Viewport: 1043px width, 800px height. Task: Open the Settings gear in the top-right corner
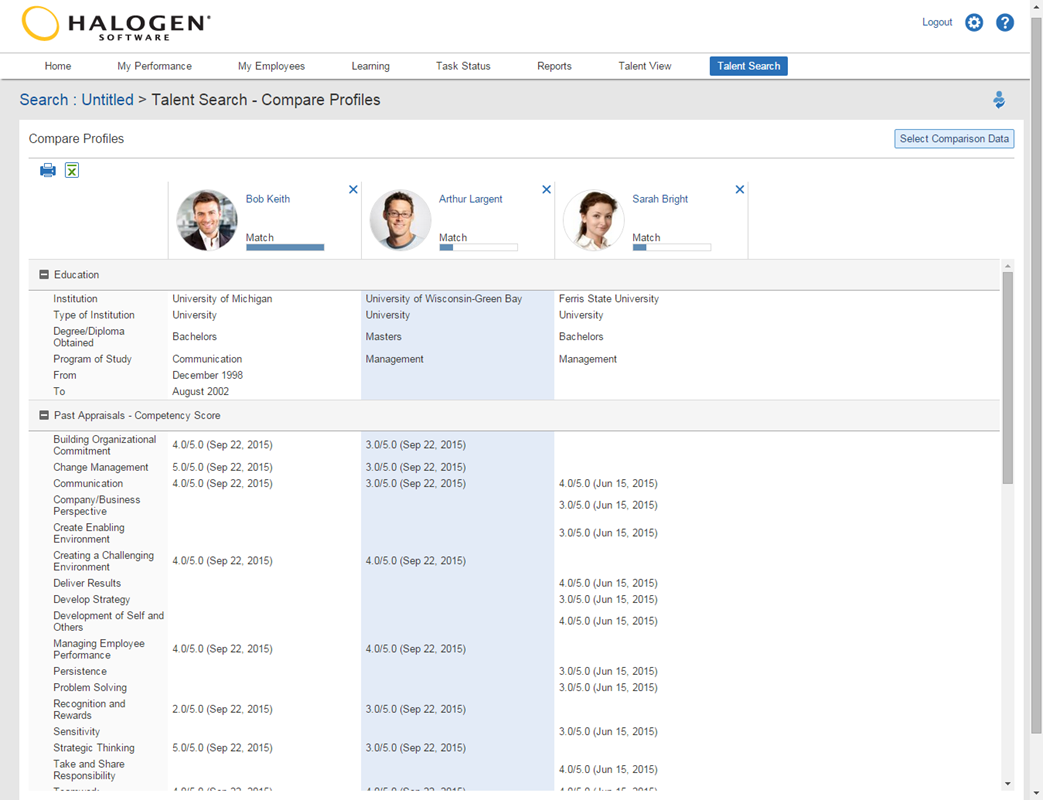(974, 22)
